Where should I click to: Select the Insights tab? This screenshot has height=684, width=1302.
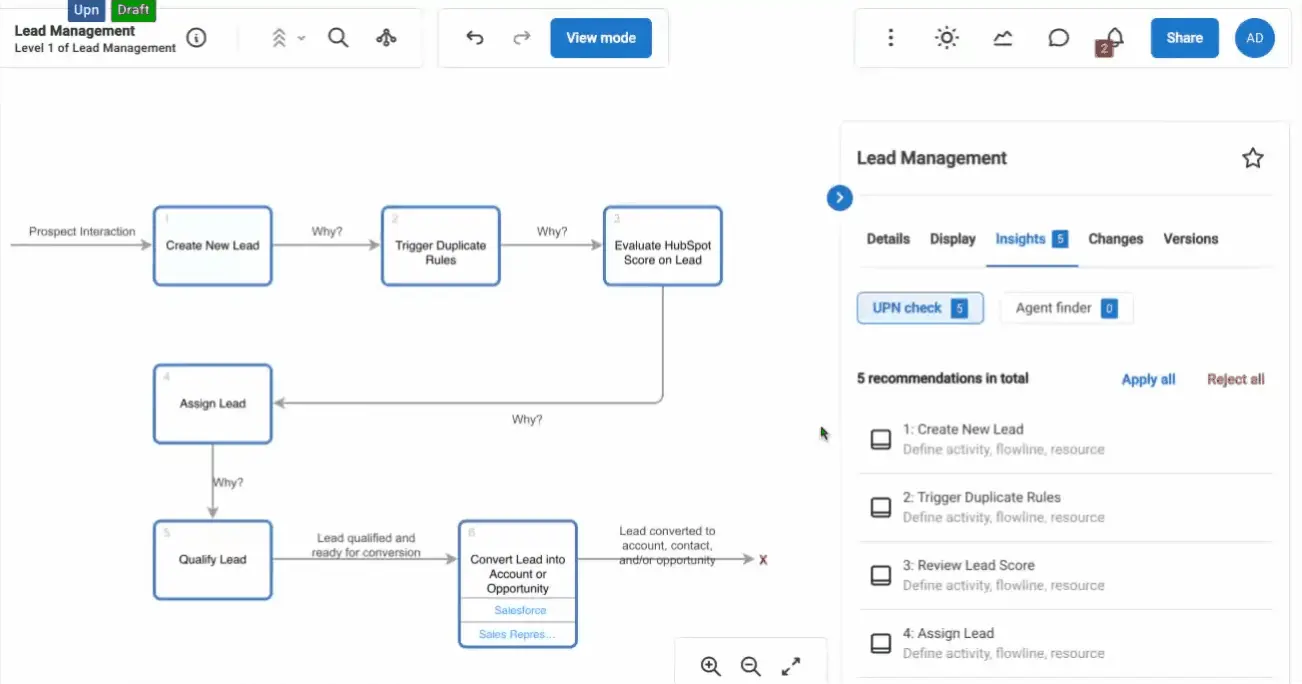pyautogui.click(x=1031, y=239)
